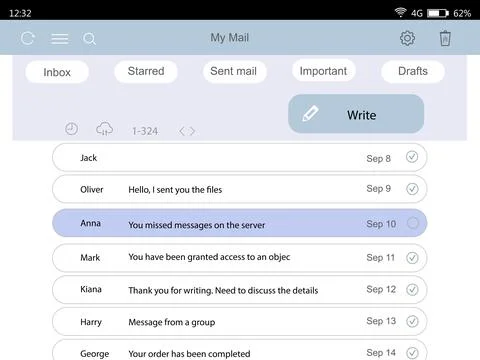The height and width of the screenshot is (360, 480).
Task: Open the Drafts tab
Action: coord(413,71)
